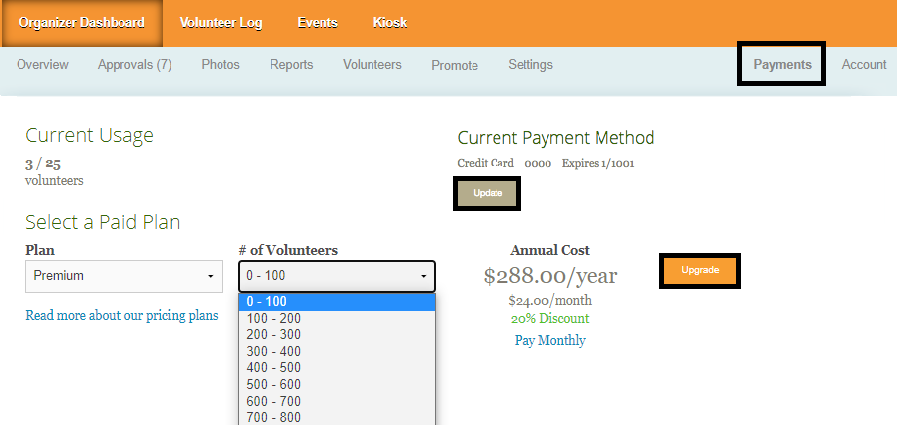Click the 20% Discount text

click(550, 319)
